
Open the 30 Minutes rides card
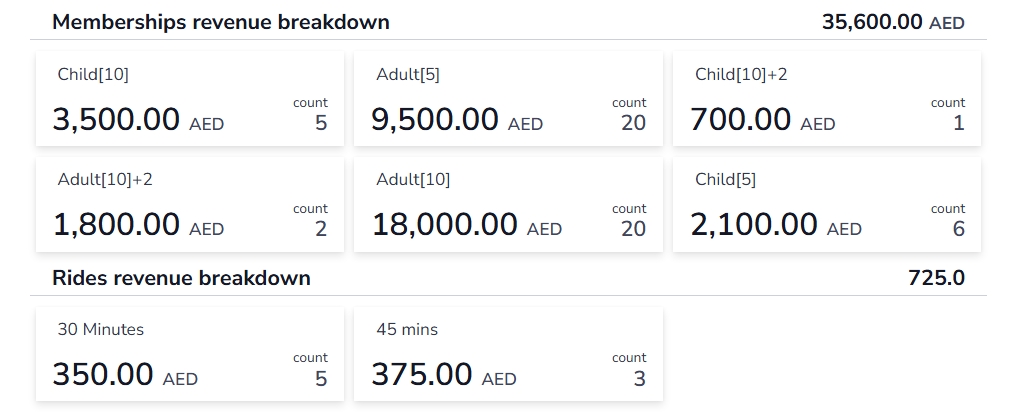point(190,354)
